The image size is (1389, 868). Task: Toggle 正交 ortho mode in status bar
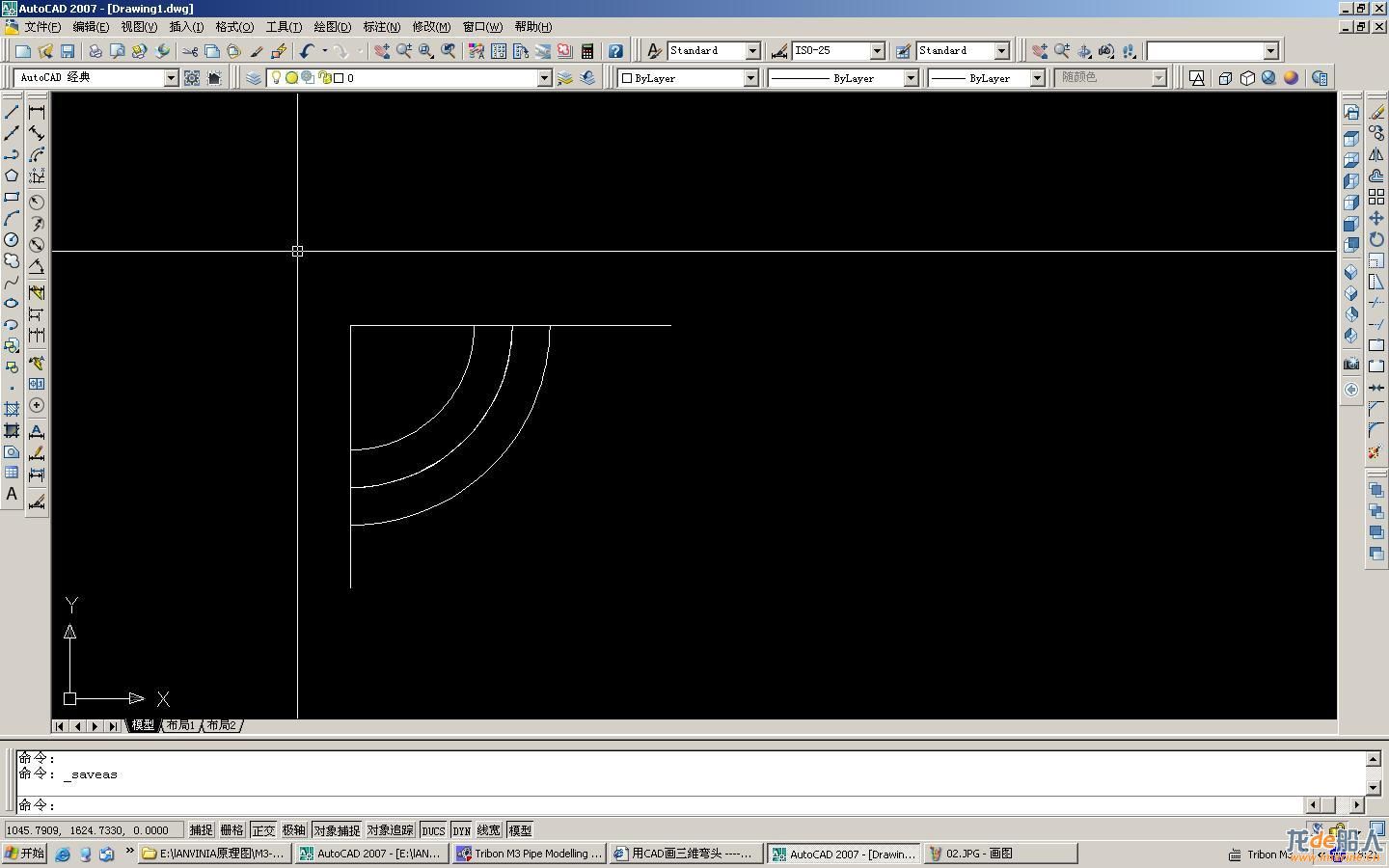pyautogui.click(x=263, y=830)
